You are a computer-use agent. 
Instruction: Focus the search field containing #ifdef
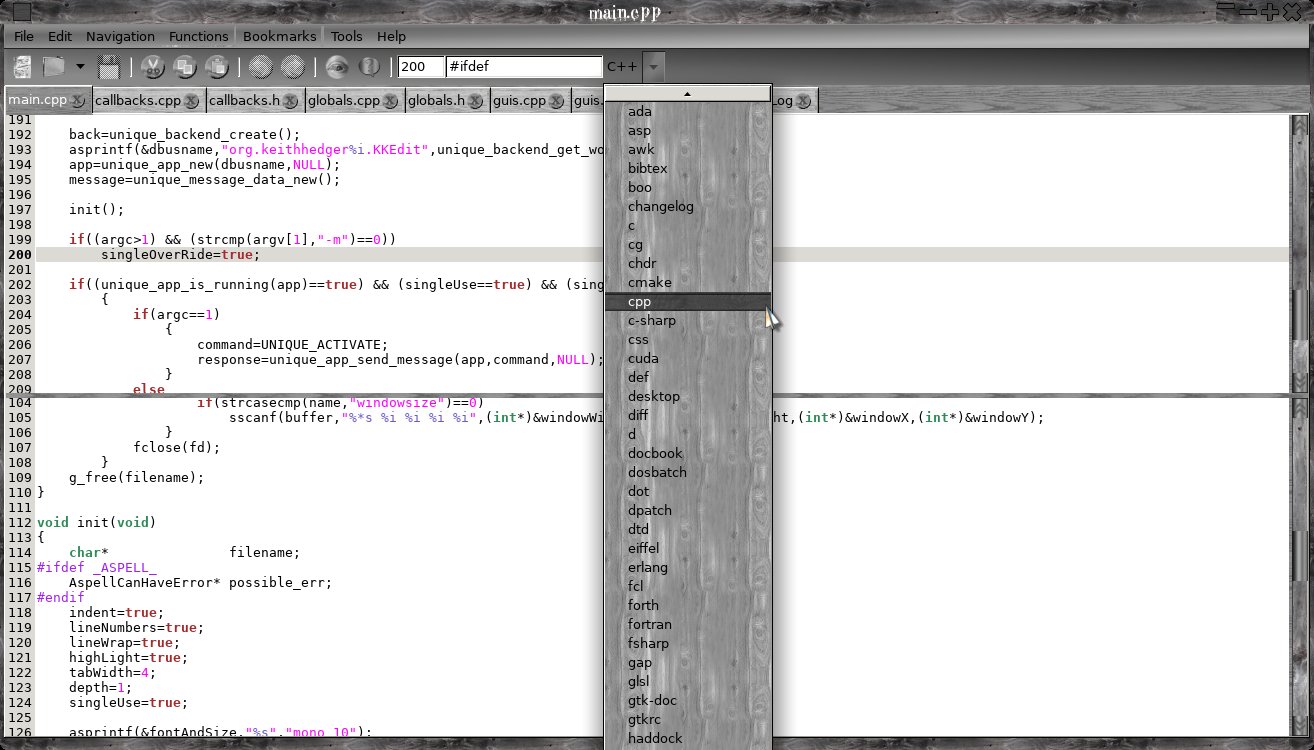coord(524,67)
